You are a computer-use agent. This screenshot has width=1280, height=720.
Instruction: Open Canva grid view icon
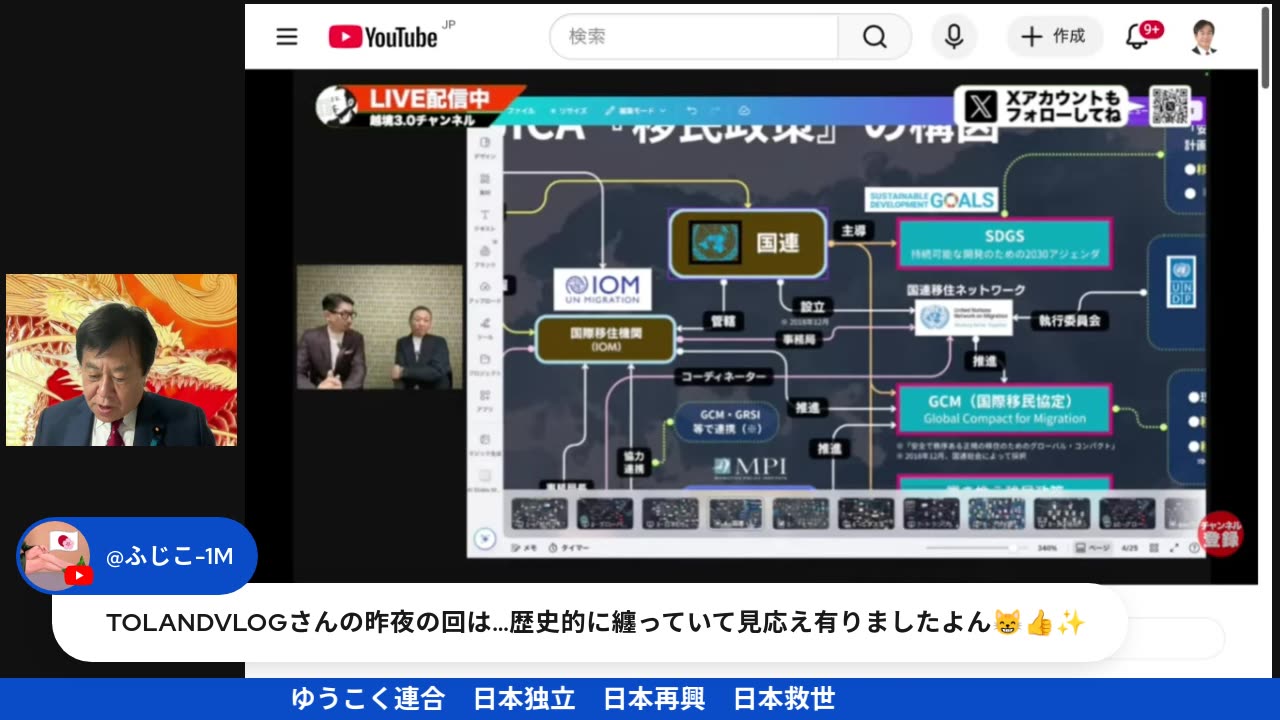(x=1153, y=548)
